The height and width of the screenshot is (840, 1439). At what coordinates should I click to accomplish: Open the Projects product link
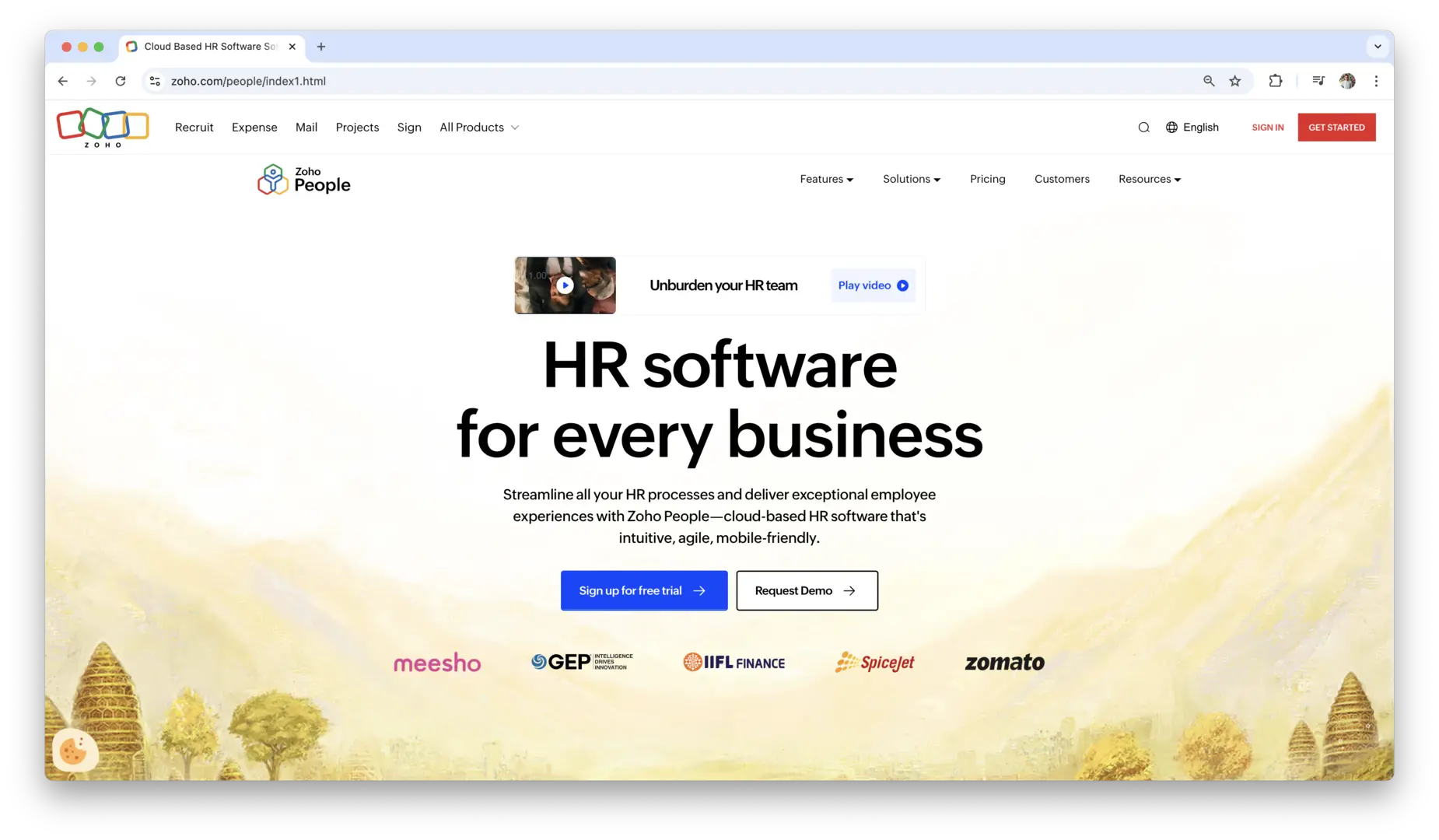358,128
